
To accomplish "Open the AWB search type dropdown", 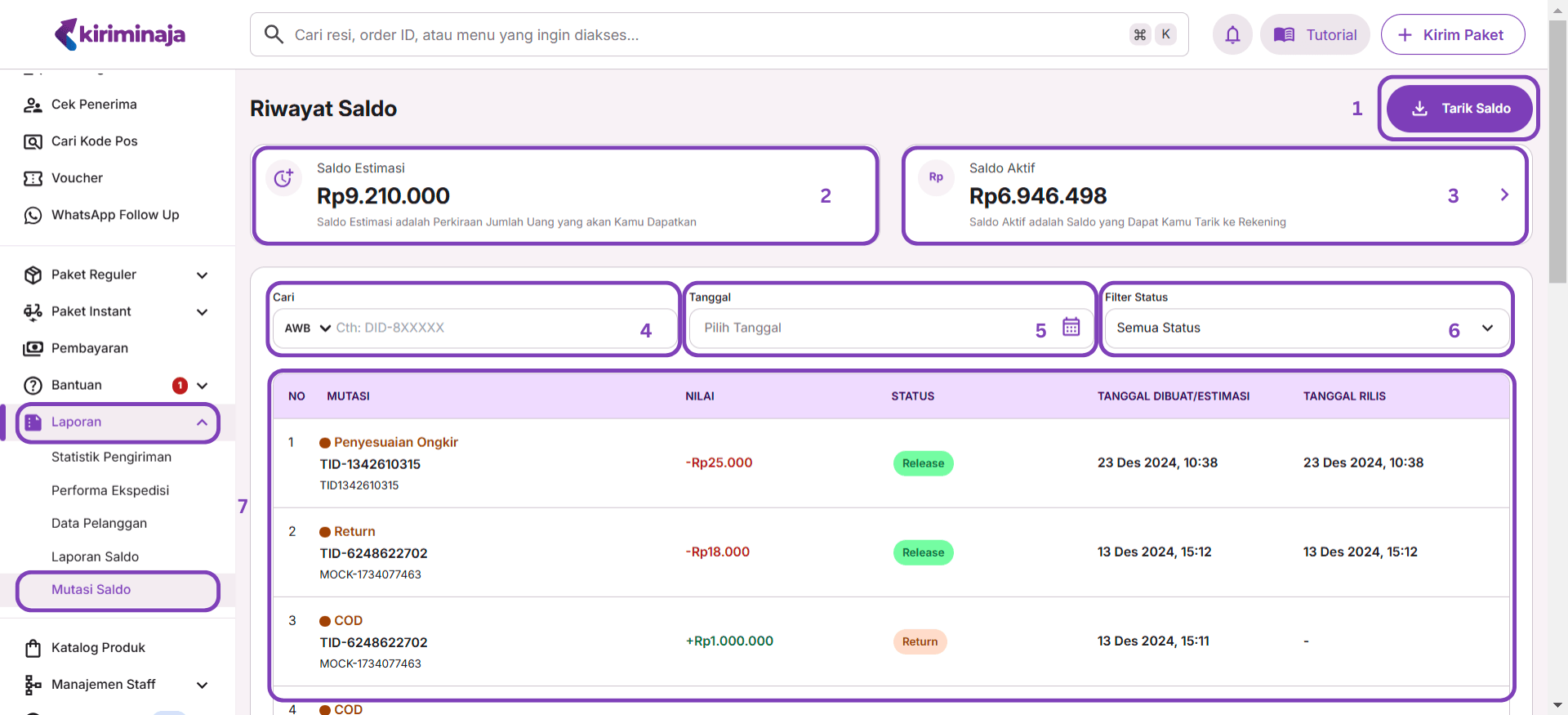I will pos(307,328).
